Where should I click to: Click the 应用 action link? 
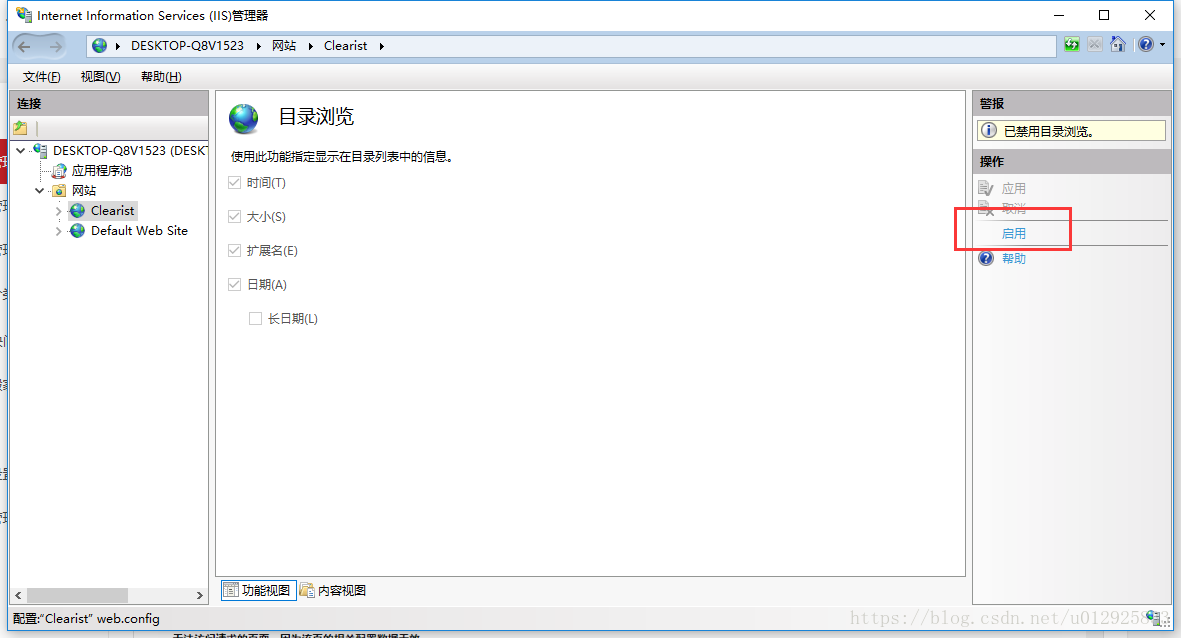coord(1013,187)
